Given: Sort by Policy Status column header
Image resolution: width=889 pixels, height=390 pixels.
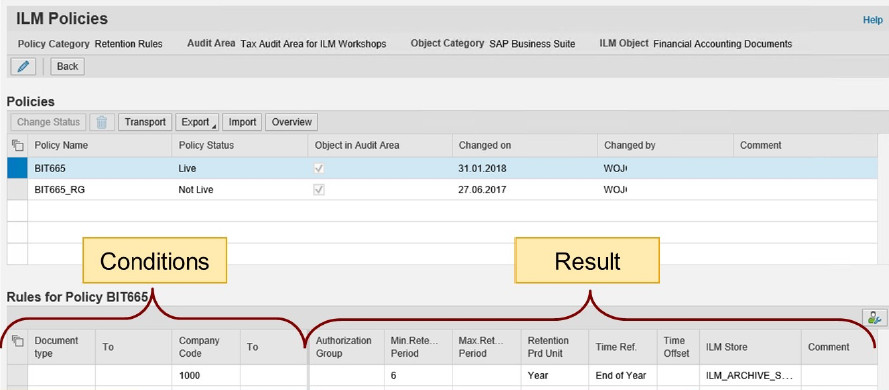Looking at the screenshot, I should (x=206, y=145).
